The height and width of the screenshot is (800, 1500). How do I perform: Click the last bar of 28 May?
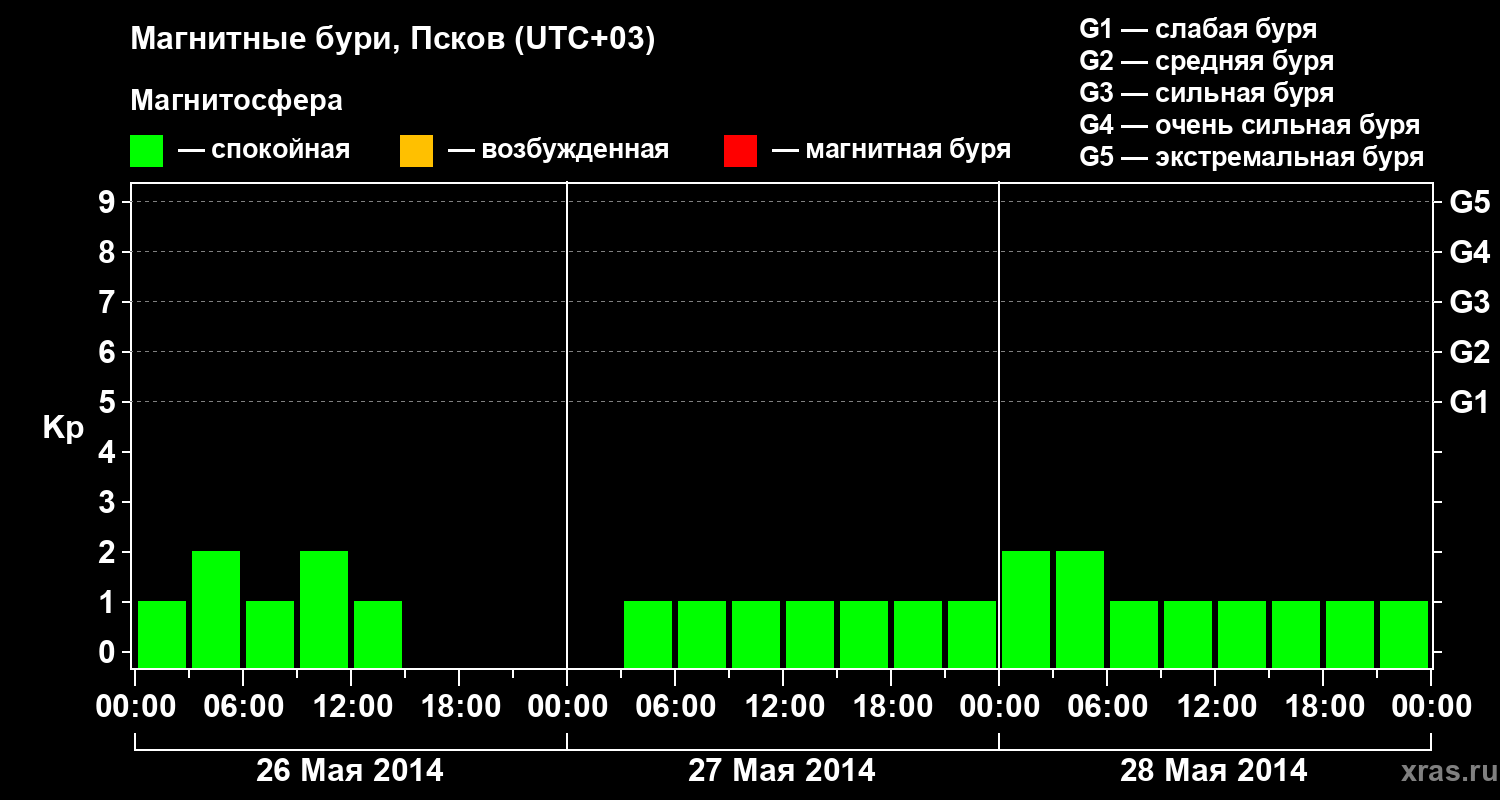click(1404, 634)
